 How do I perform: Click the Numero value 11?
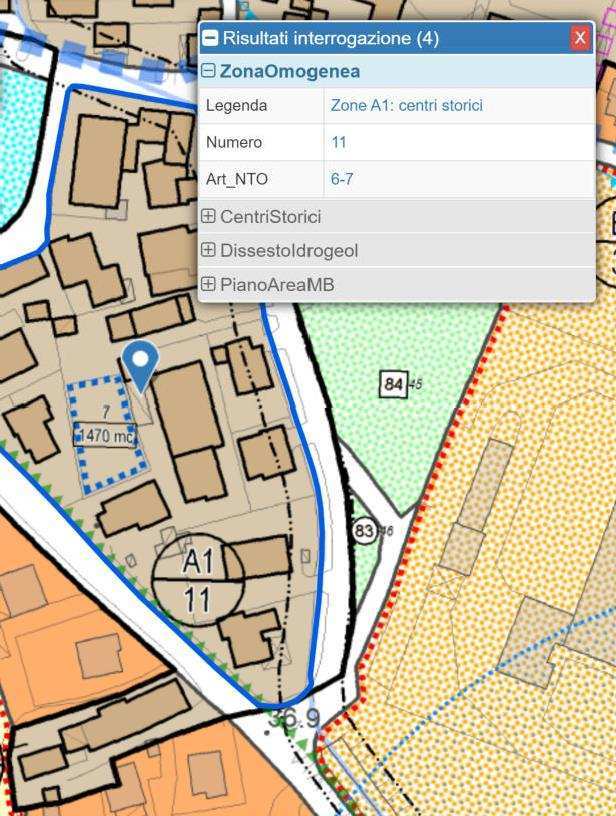tap(339, 142)
